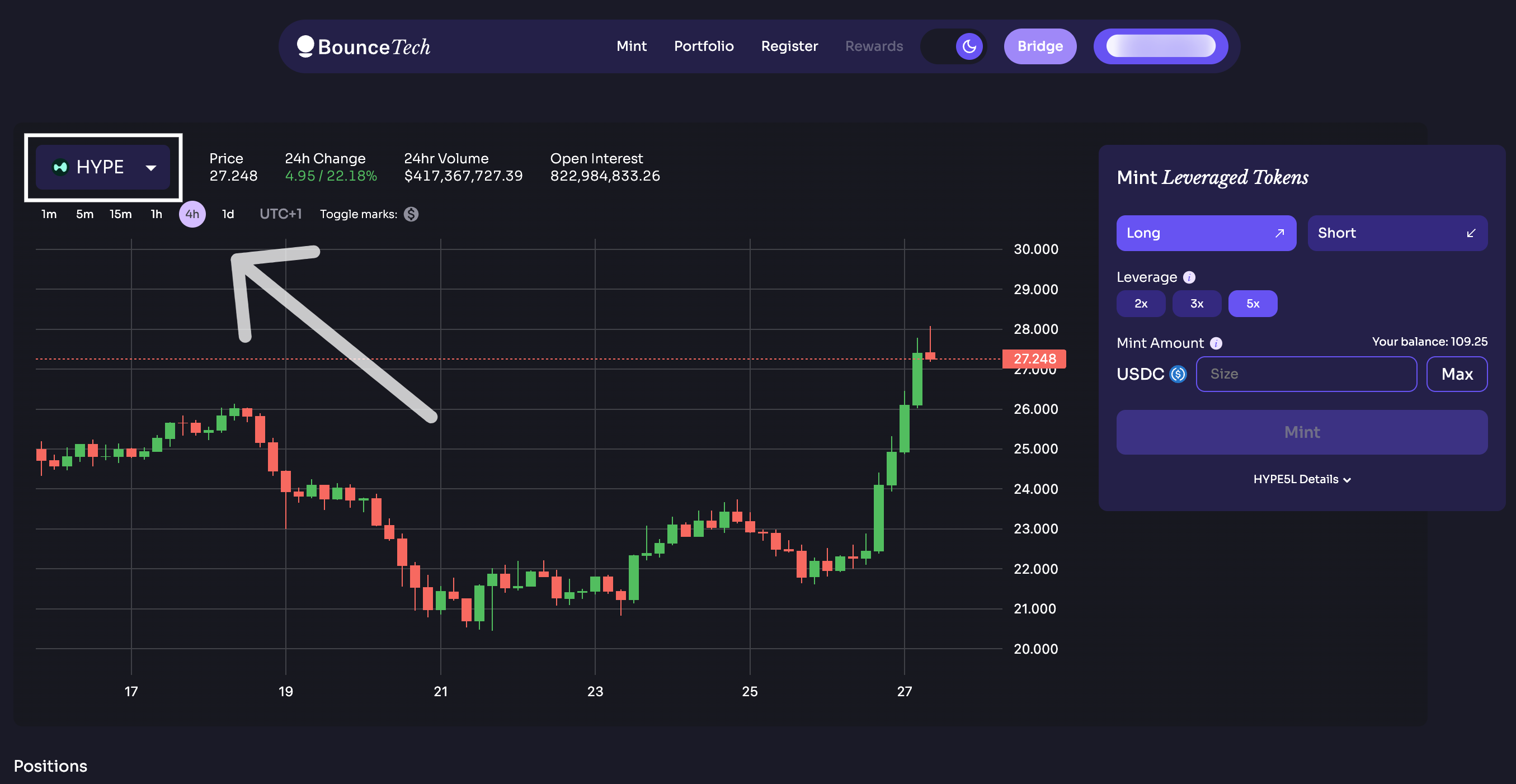
Task: Open the UTC+1 timezone selector
Action: (x=280, y=214)
